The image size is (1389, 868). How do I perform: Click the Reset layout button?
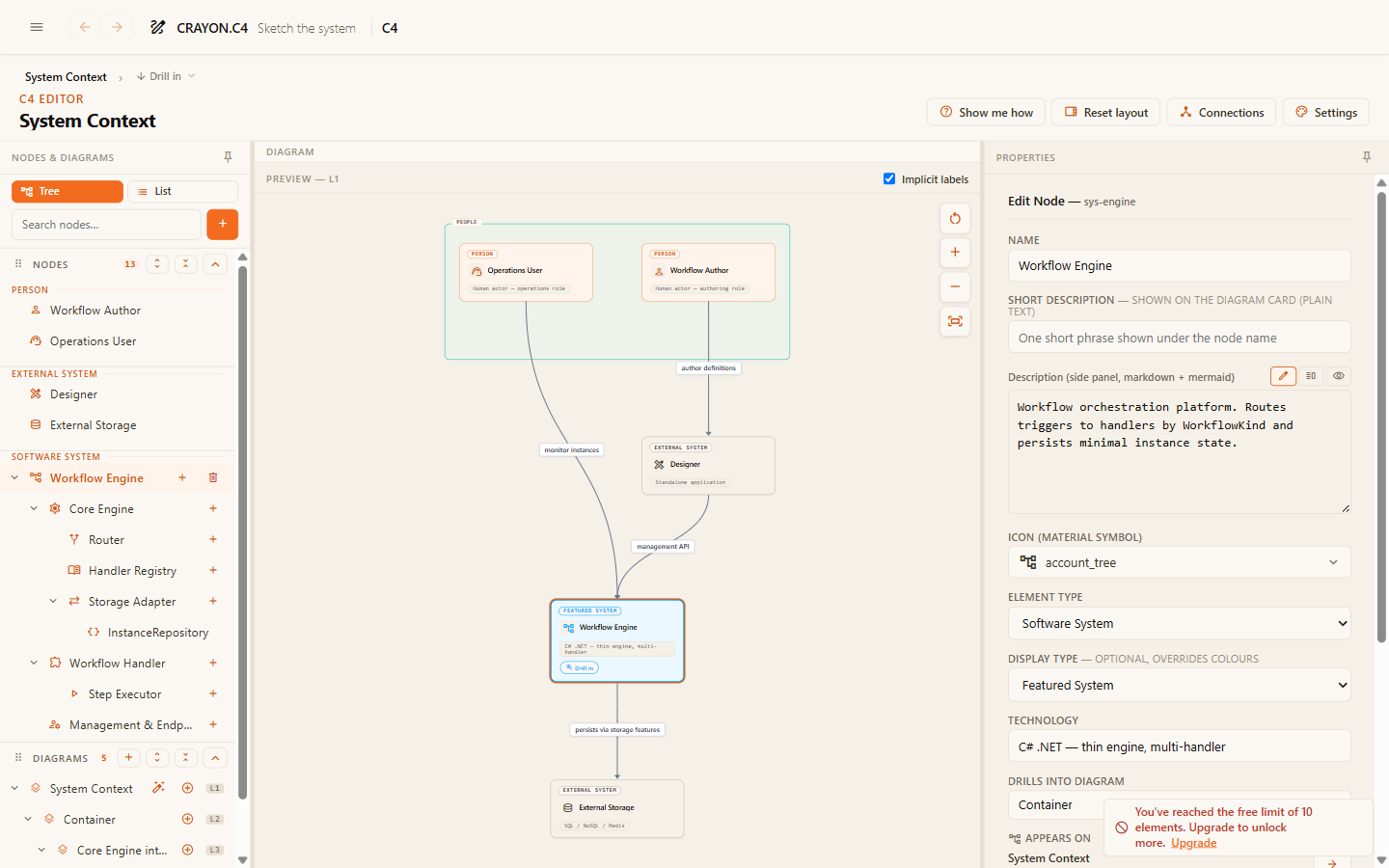click(x=1105, y=112)
